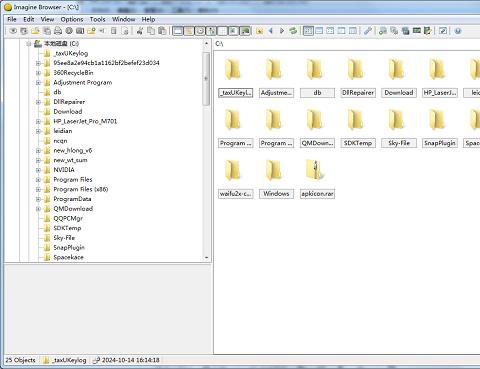Click the '25 Objects' status bar text
The width and height of the screenshot is (480, 369).
click(20, 360)
